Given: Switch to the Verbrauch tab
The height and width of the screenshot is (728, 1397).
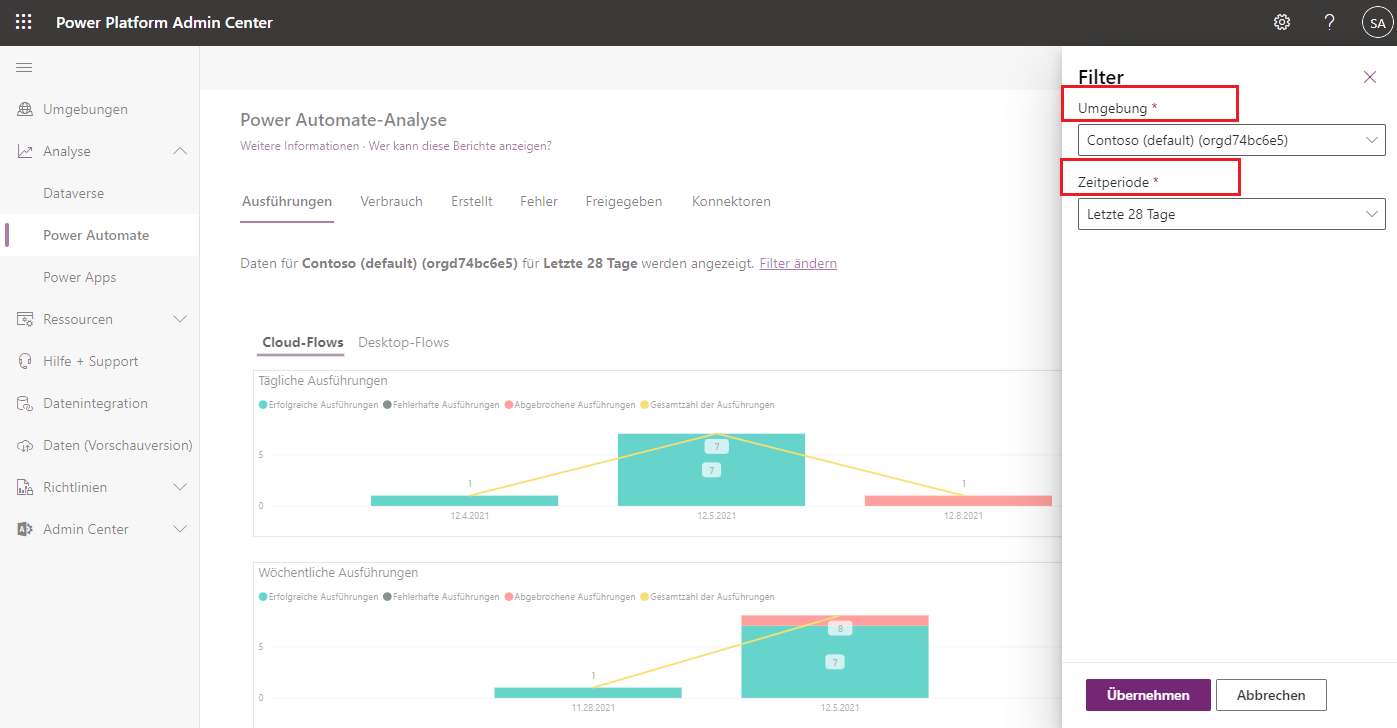Looking at the screenshot, I should 391,201.
